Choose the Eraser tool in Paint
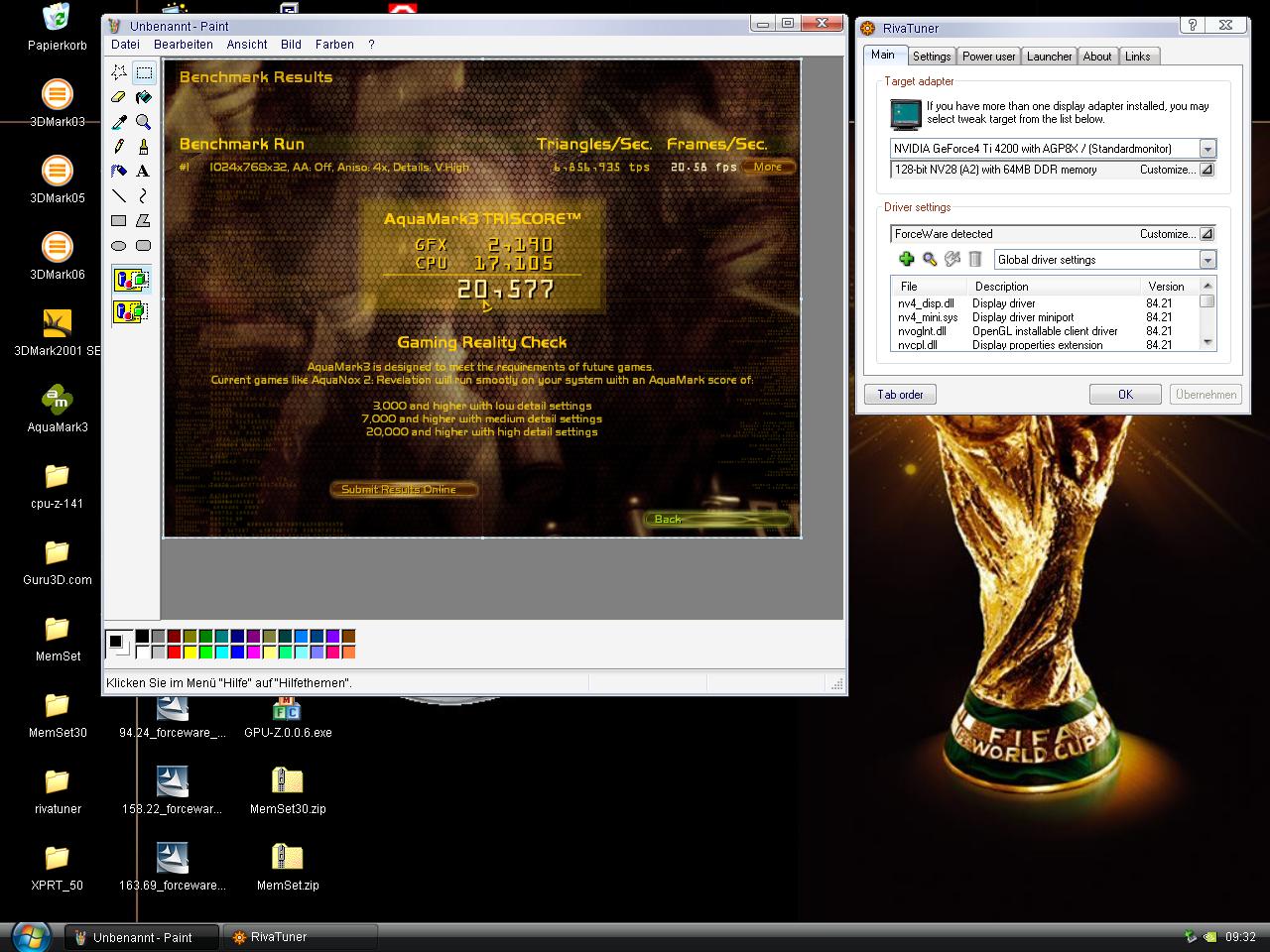The height and width of the screenshot is (952, 1270). [119, 97]
